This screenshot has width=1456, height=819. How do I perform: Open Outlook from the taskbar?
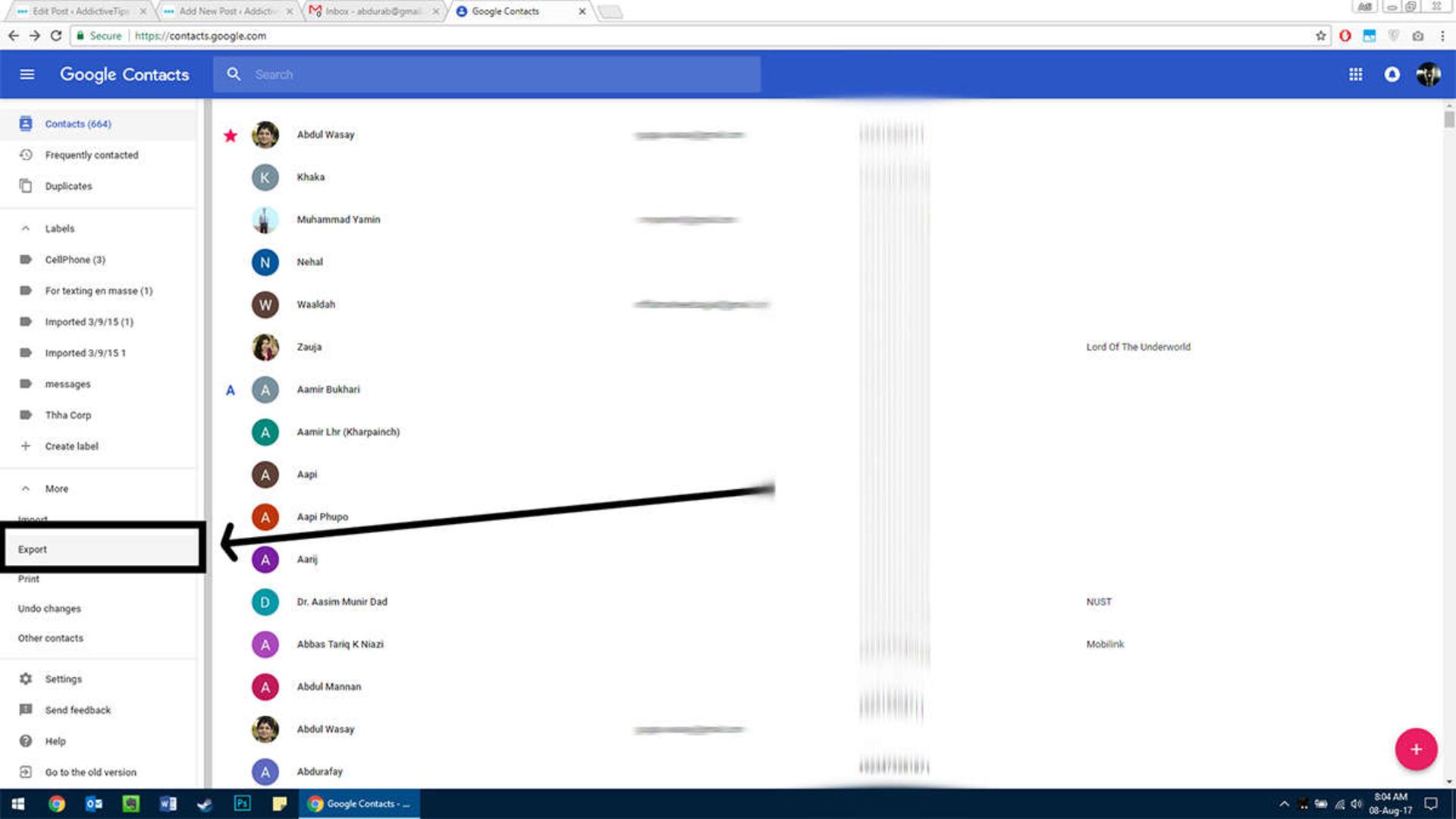[93, 804]
